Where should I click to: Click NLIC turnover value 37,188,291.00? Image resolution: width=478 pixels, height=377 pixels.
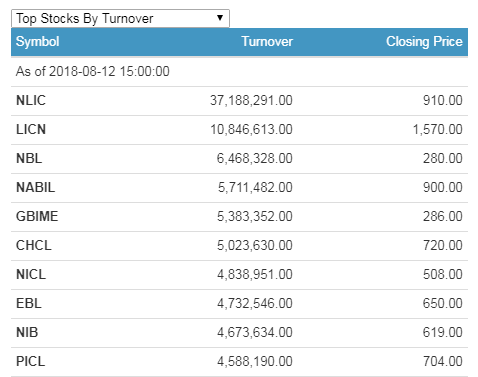coord(251,100)
